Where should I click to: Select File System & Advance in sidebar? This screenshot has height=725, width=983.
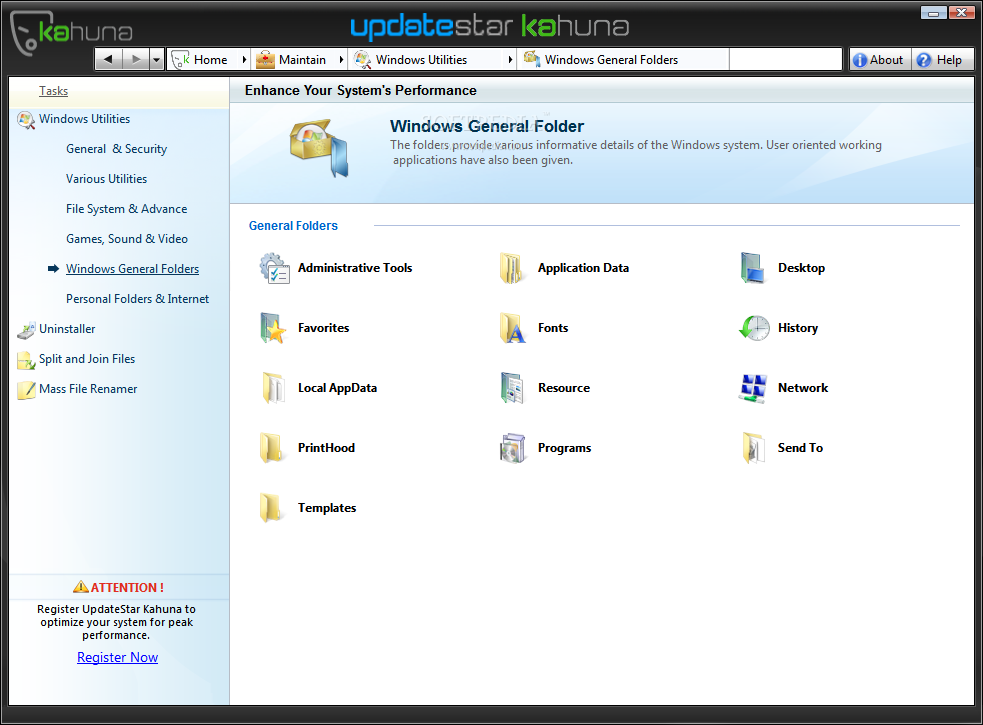[x=127, y=209]
